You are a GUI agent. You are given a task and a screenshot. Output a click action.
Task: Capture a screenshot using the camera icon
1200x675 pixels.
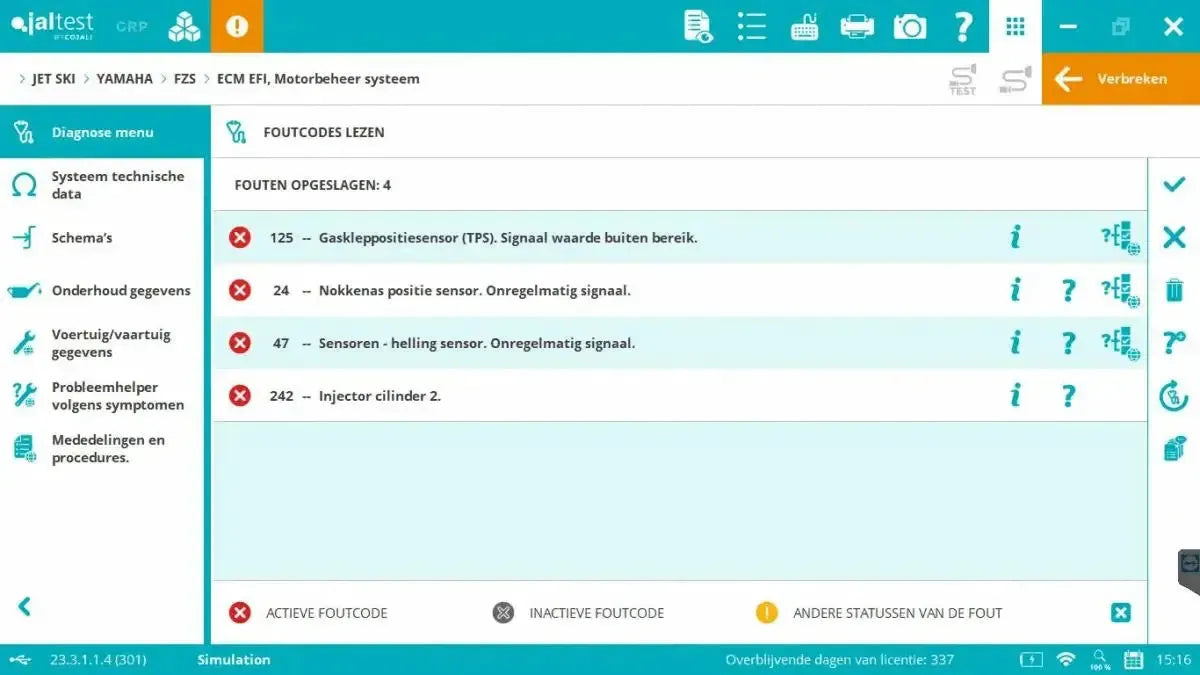(x=909, y=25)
